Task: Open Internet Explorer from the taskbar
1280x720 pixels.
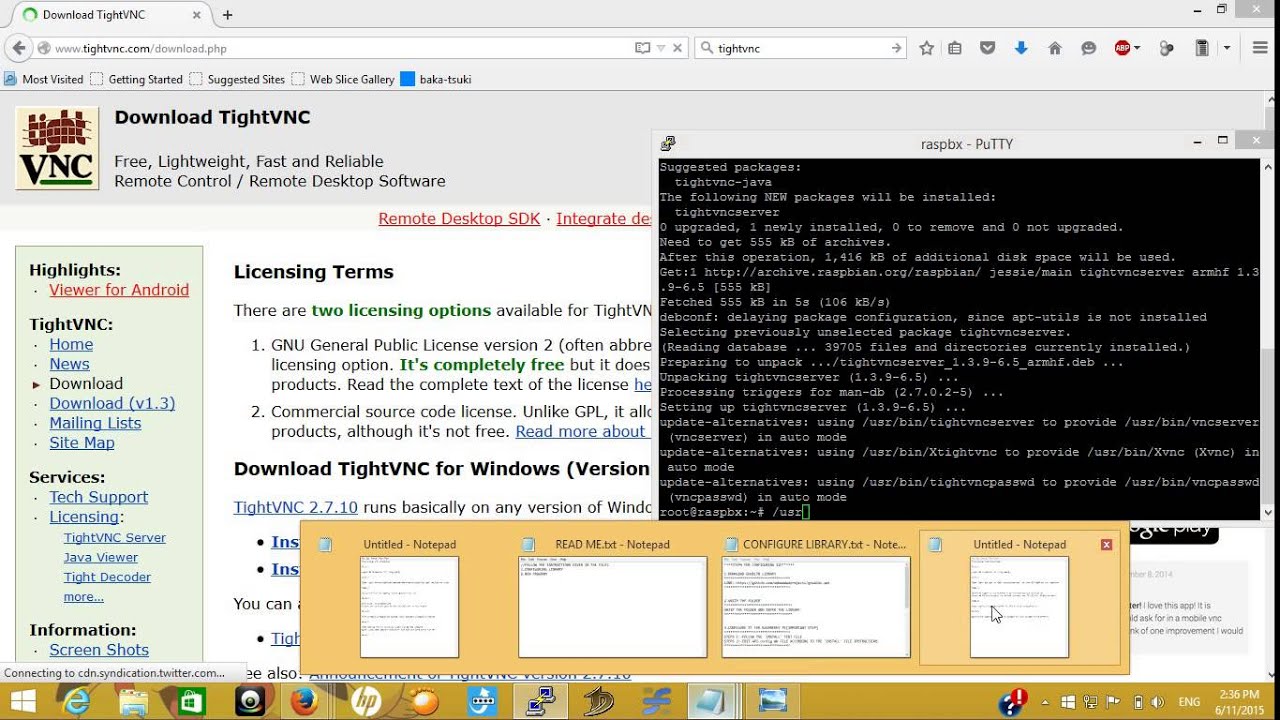Action: (x=77, y=702)
